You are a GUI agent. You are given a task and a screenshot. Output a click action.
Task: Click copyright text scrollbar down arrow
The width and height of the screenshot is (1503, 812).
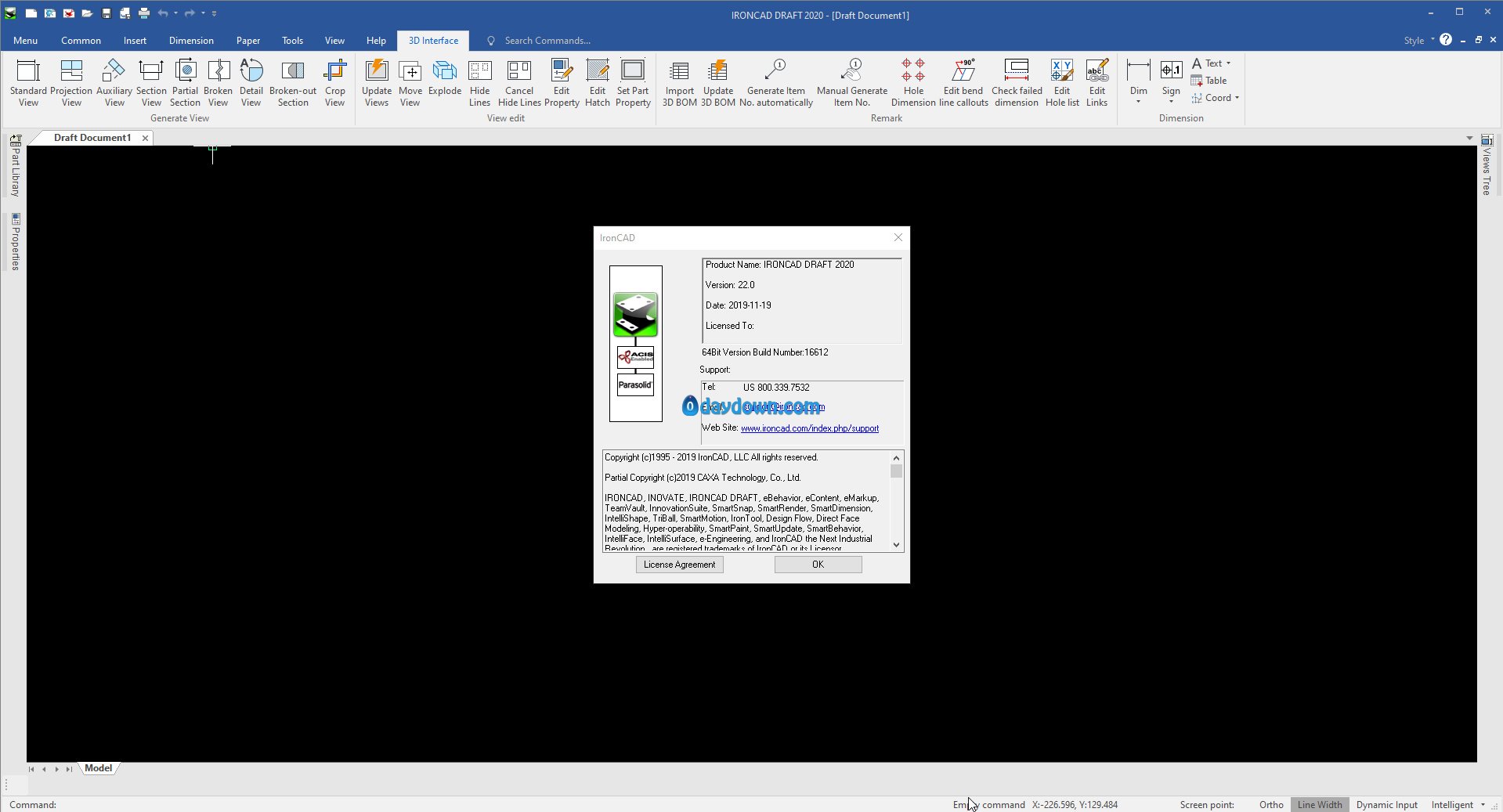click(x=896, y=544)
